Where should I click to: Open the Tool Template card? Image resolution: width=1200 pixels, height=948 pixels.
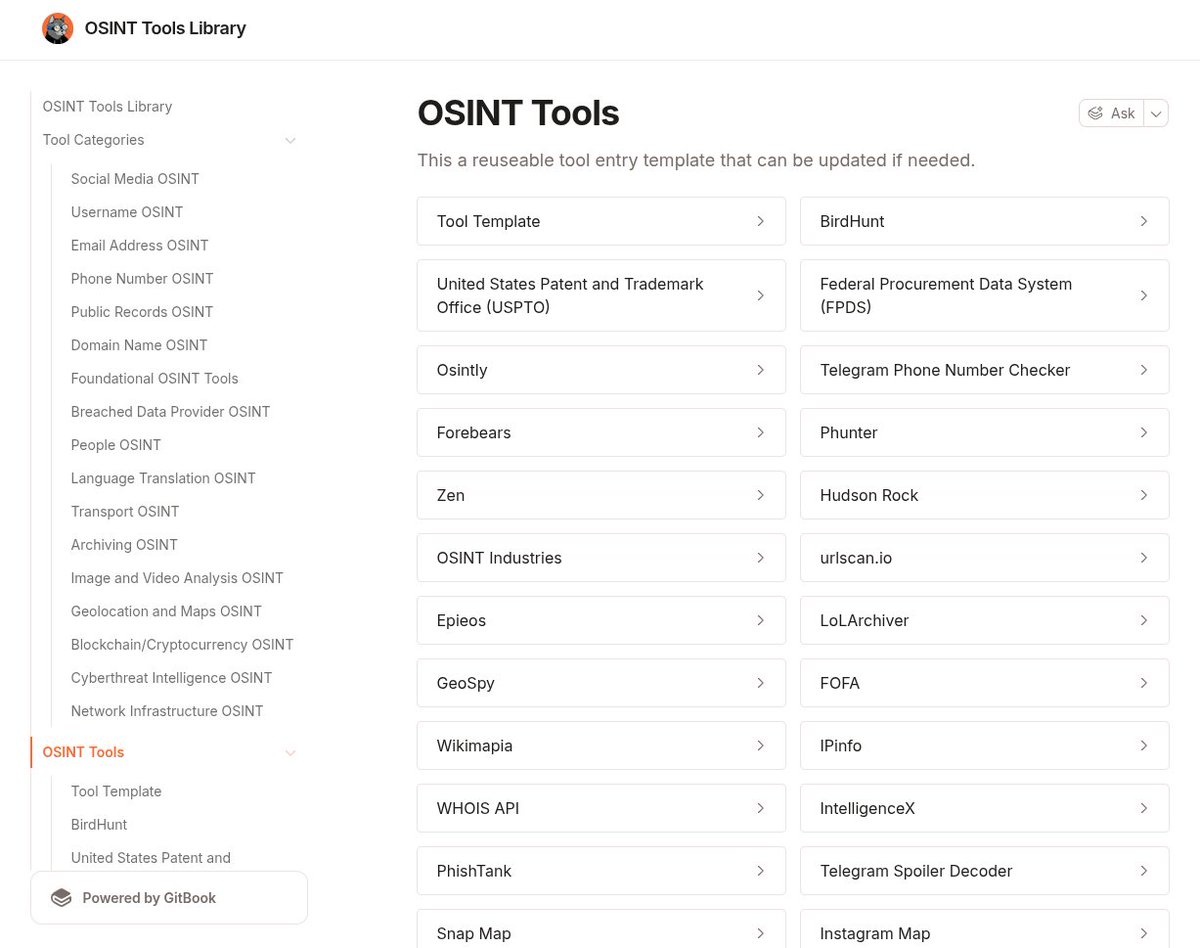pyautogui.click(x=601, y=221)
